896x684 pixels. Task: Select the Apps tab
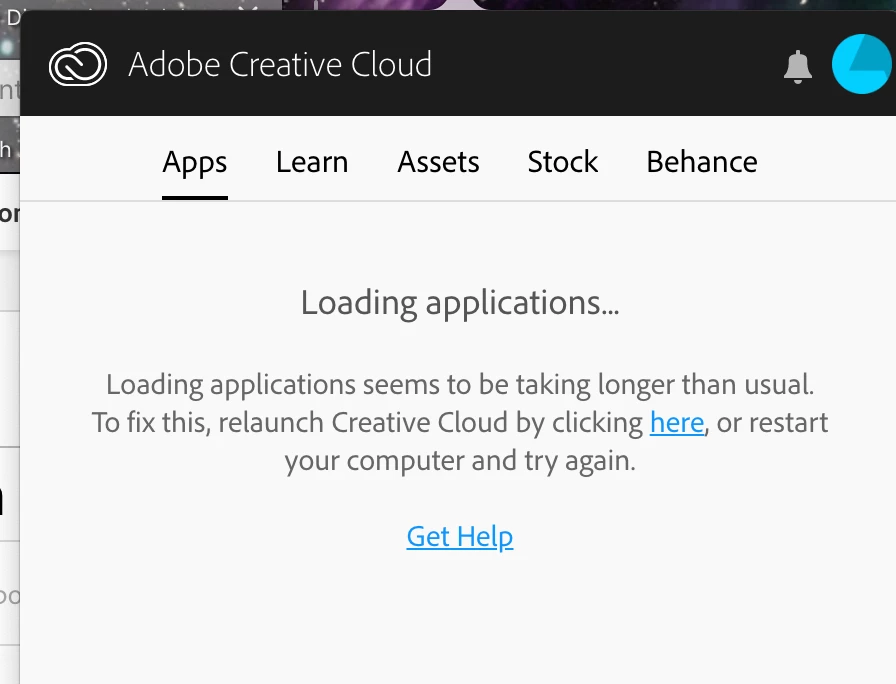click(x=195, y=162)
